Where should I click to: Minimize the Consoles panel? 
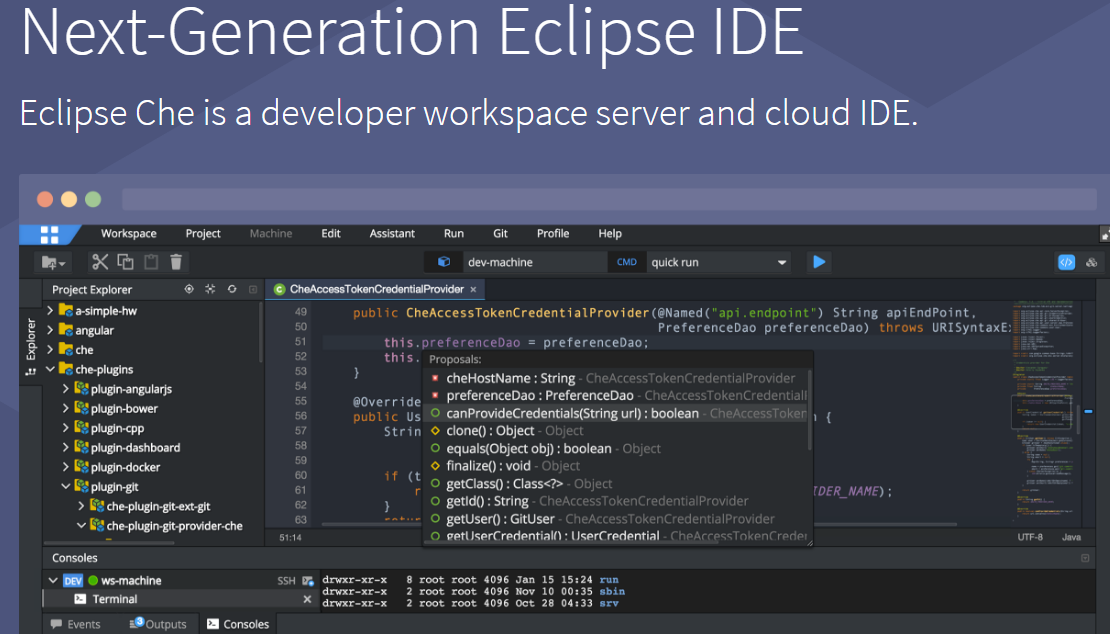(x=1085, y=558)
